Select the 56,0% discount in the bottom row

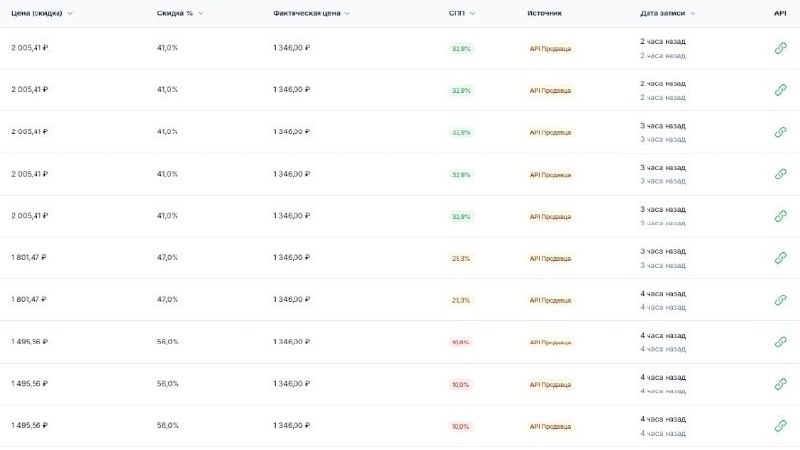[x=167, y=425]
